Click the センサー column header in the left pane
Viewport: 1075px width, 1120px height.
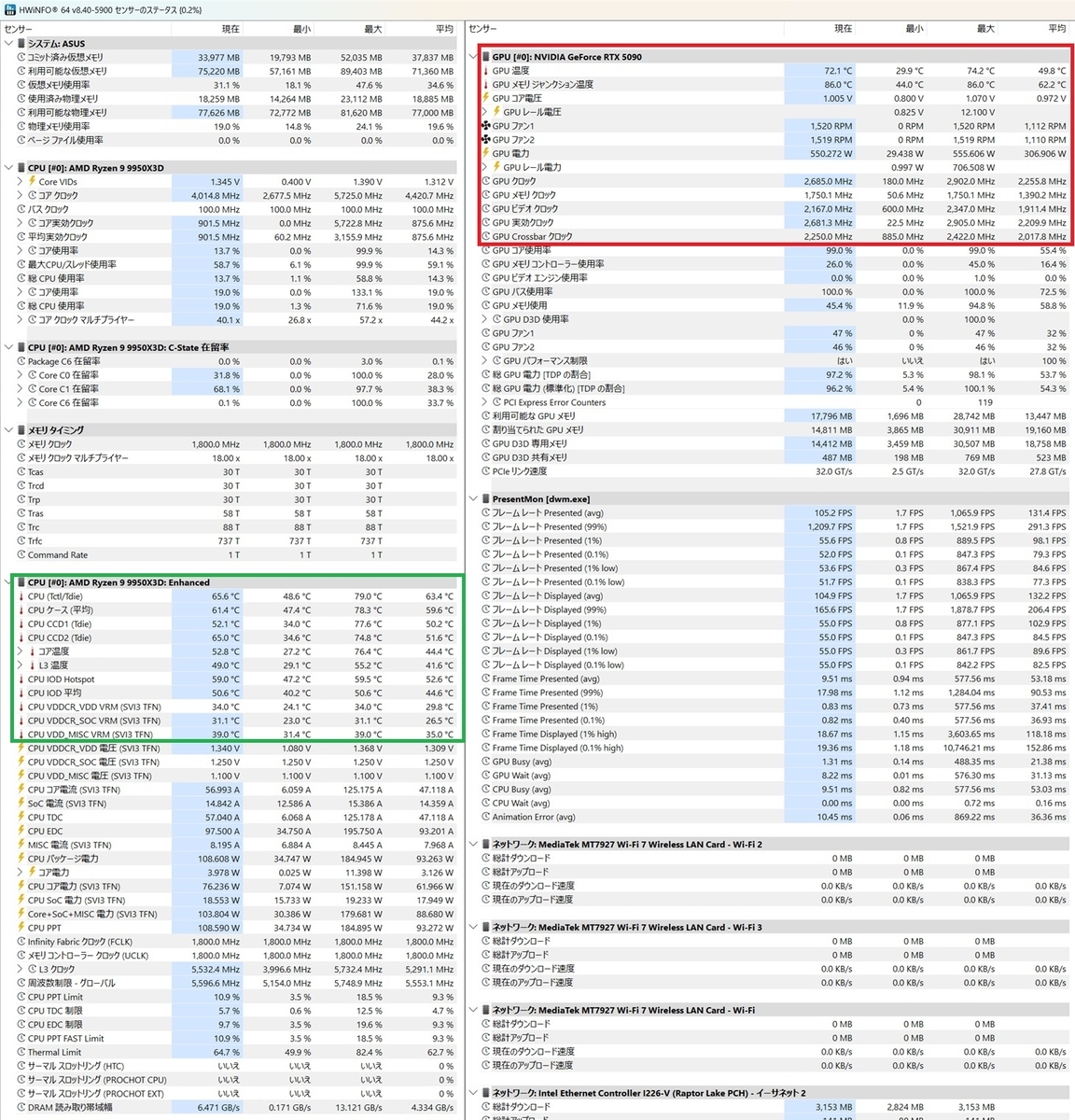[x=19, y=29]
